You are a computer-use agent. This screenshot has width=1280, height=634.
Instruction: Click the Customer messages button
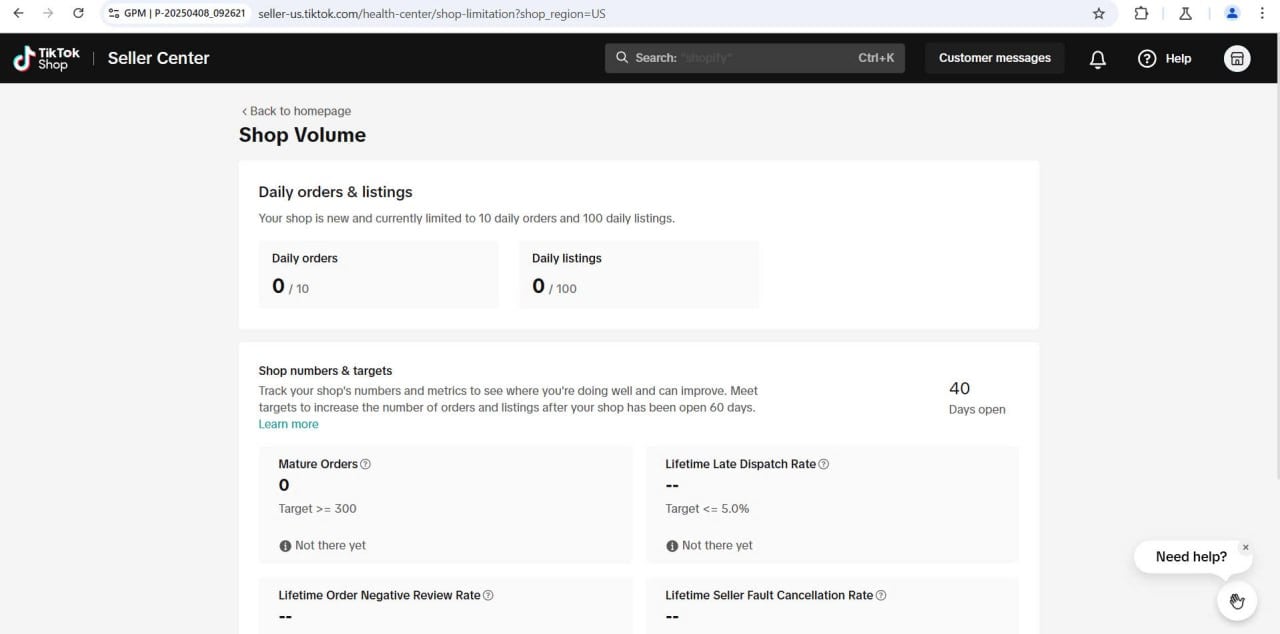pos(995,58)
